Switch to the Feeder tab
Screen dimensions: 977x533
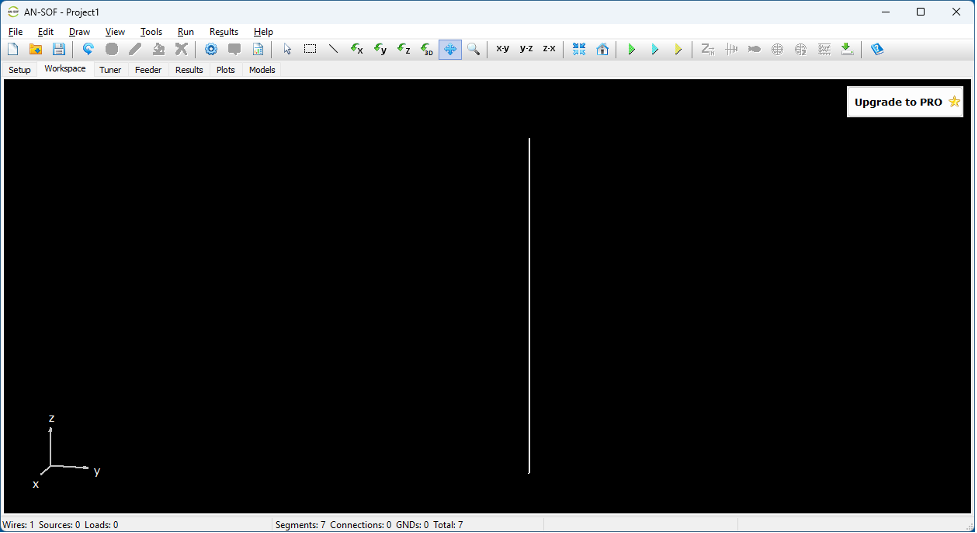coord(148,70)
